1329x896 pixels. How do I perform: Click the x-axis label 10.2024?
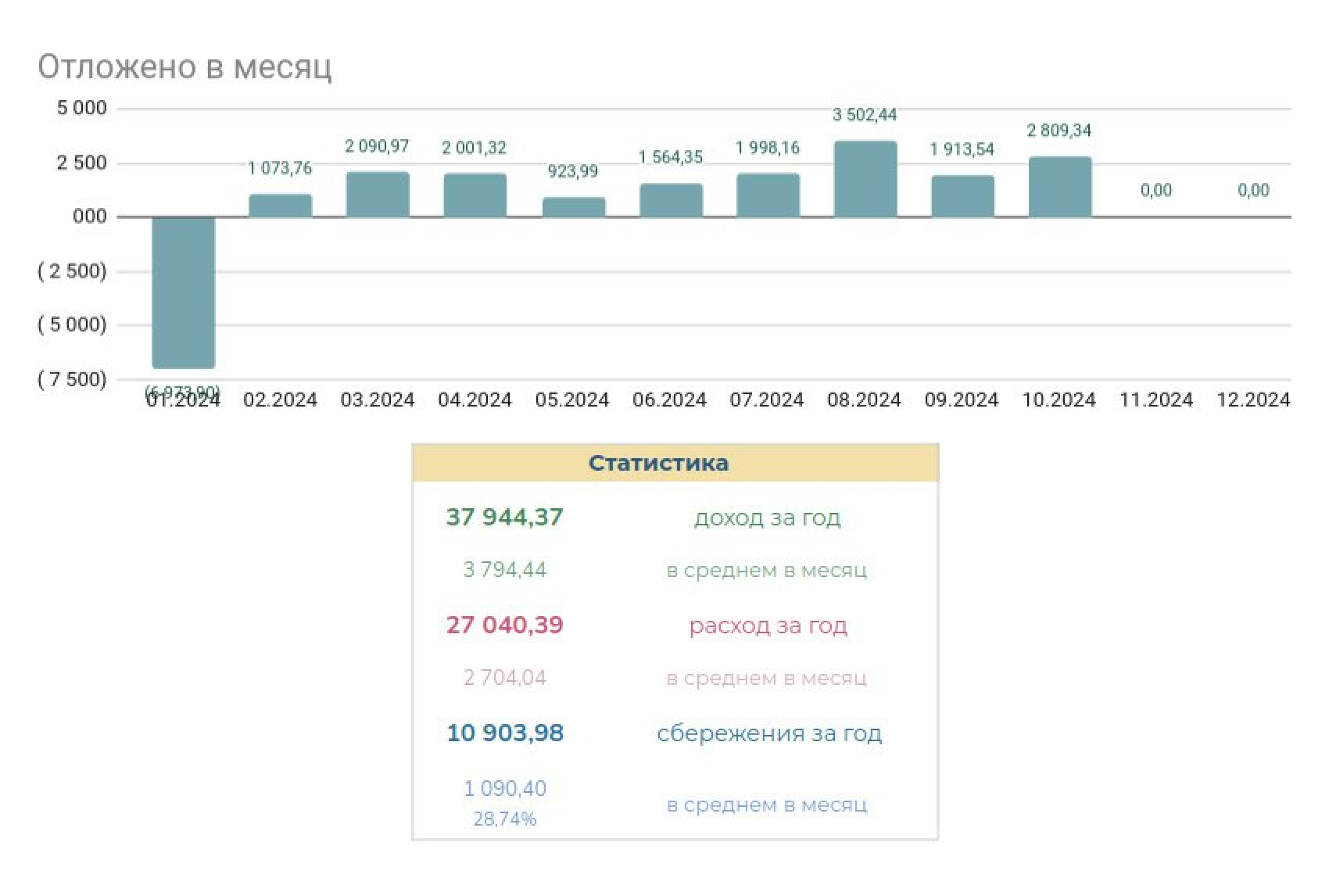point(1059,400)
